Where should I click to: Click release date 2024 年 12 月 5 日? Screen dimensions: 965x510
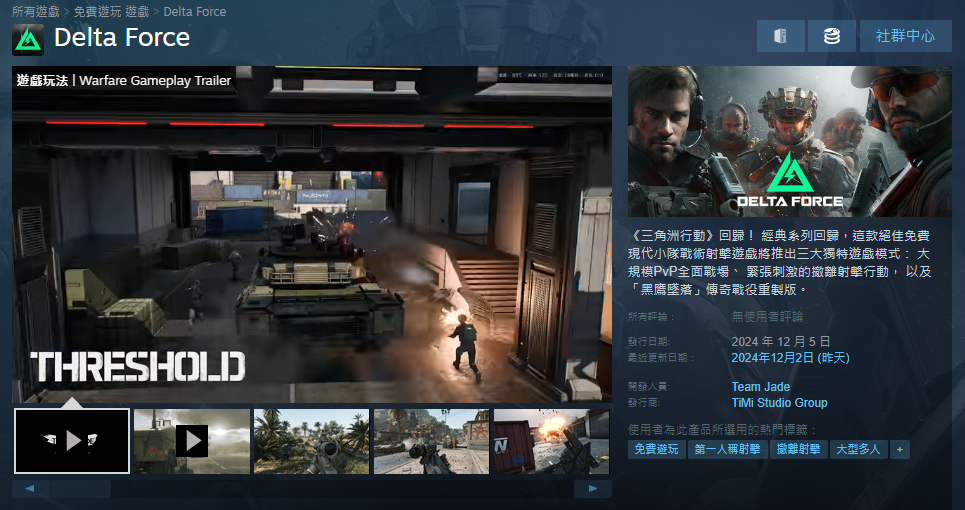(x=781, y=341)
